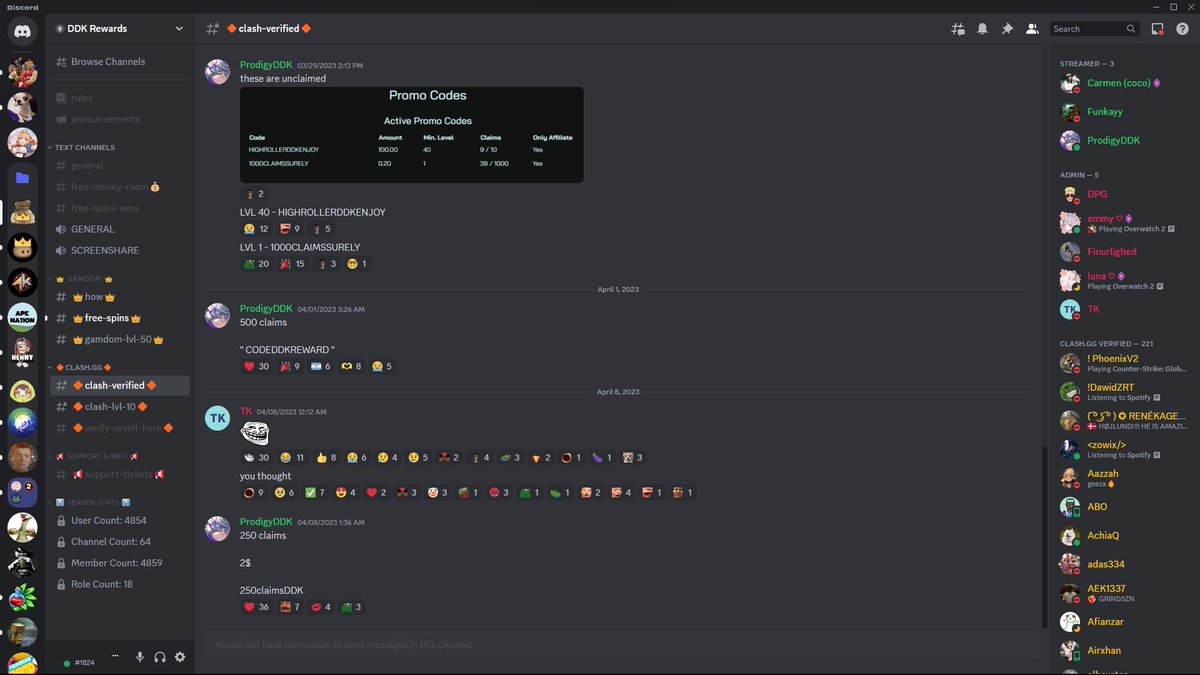Open the Ape Nation server icon

click(22, 318)
